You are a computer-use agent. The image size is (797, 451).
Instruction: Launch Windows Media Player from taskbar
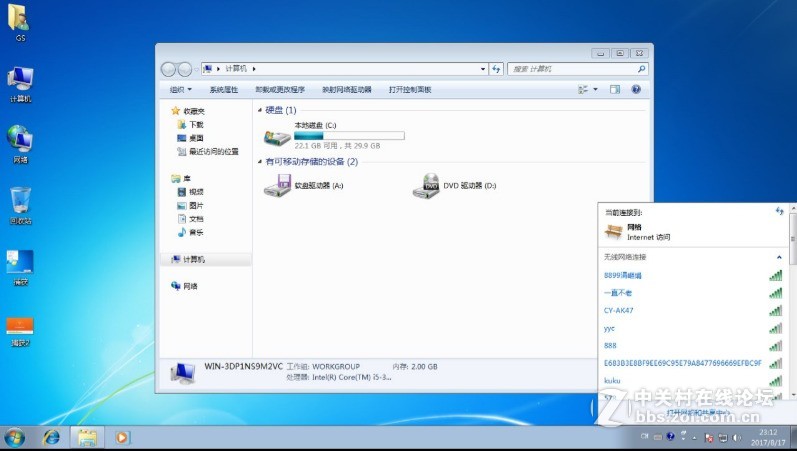click(122, 438)
